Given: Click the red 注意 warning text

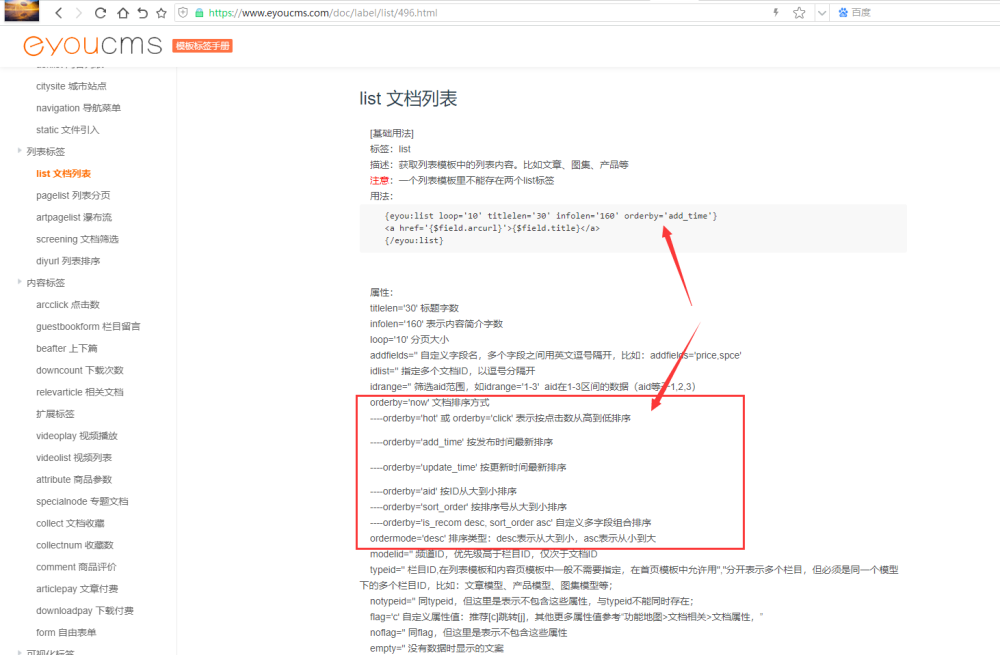Looking at the screenshot, I should tap(379, 180).
